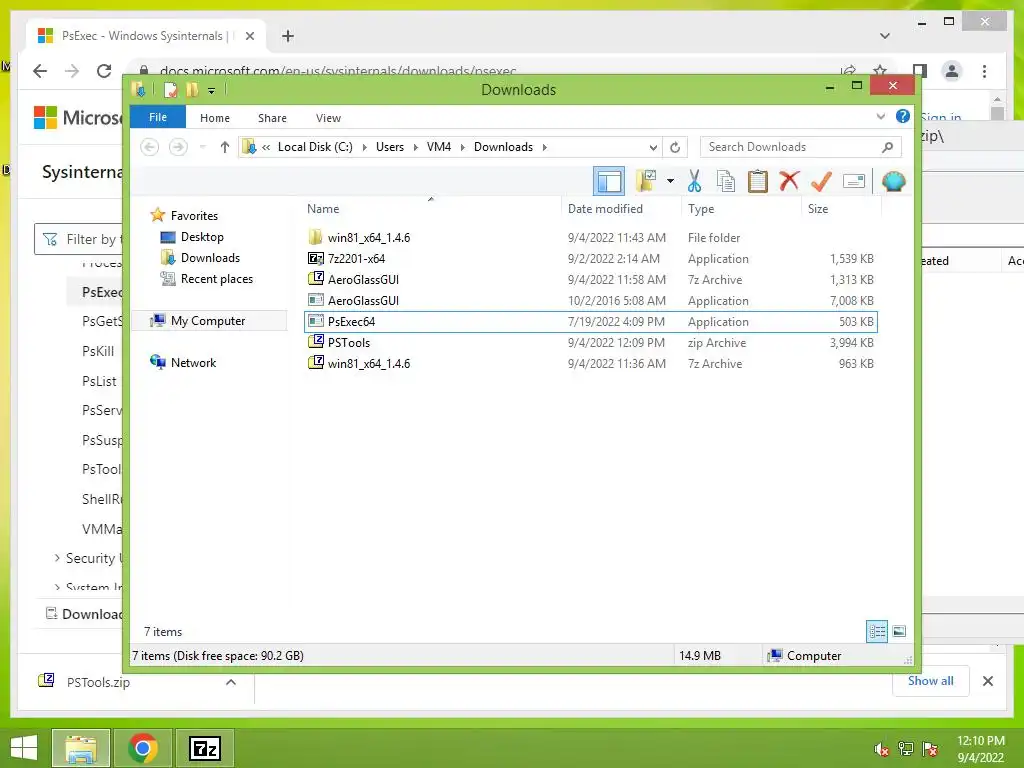Select the PsExec64 application file
Screen dimensions: 1024x768
[x=590, y=321]
